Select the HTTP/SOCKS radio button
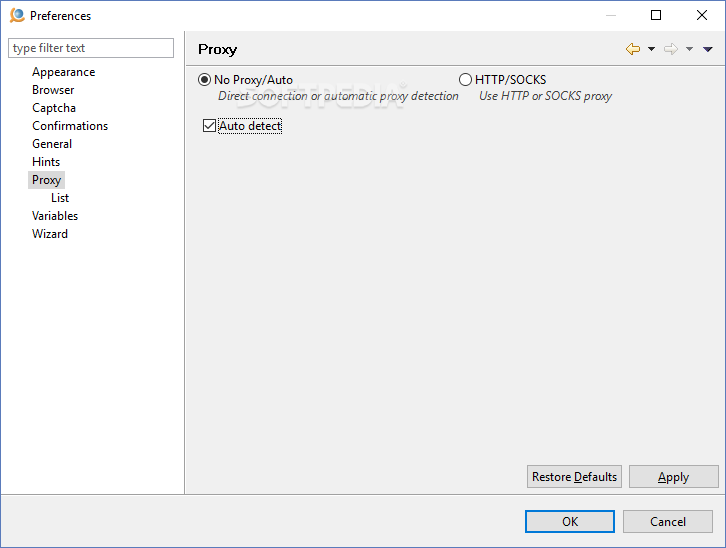 465,80
